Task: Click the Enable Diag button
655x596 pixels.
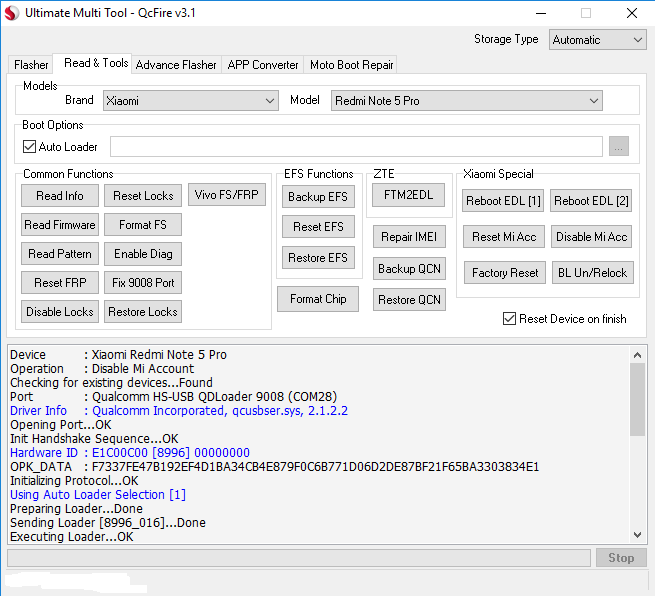Action: pos(143,254)
